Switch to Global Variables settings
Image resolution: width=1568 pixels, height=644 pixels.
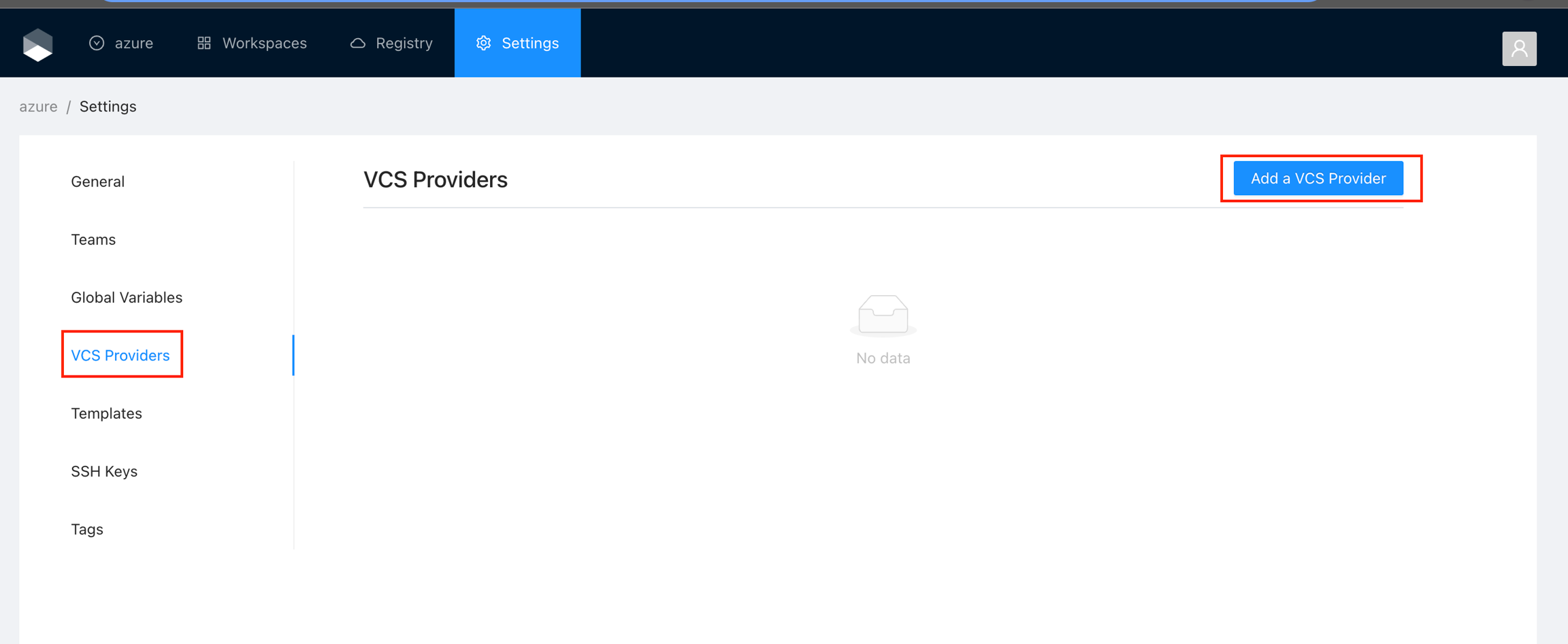127,297
